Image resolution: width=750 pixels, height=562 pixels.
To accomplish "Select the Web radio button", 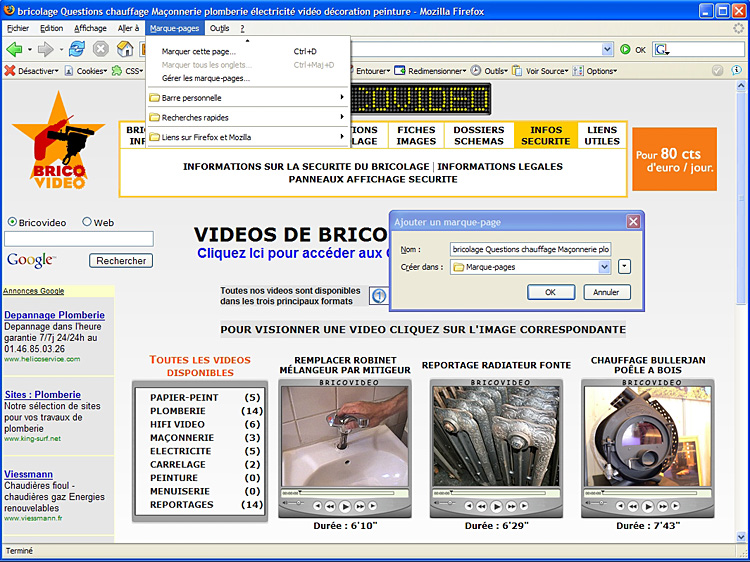I will coord(87,222).
